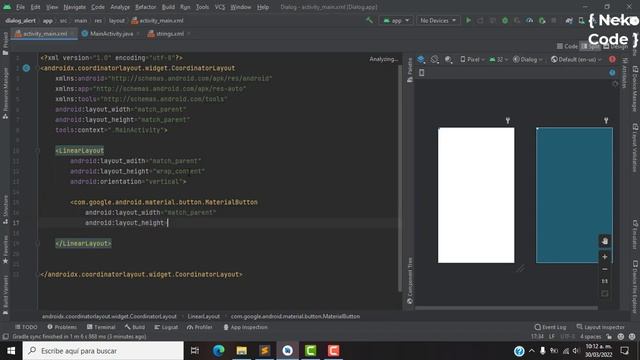Click the blue info icon in design panel

612,73
